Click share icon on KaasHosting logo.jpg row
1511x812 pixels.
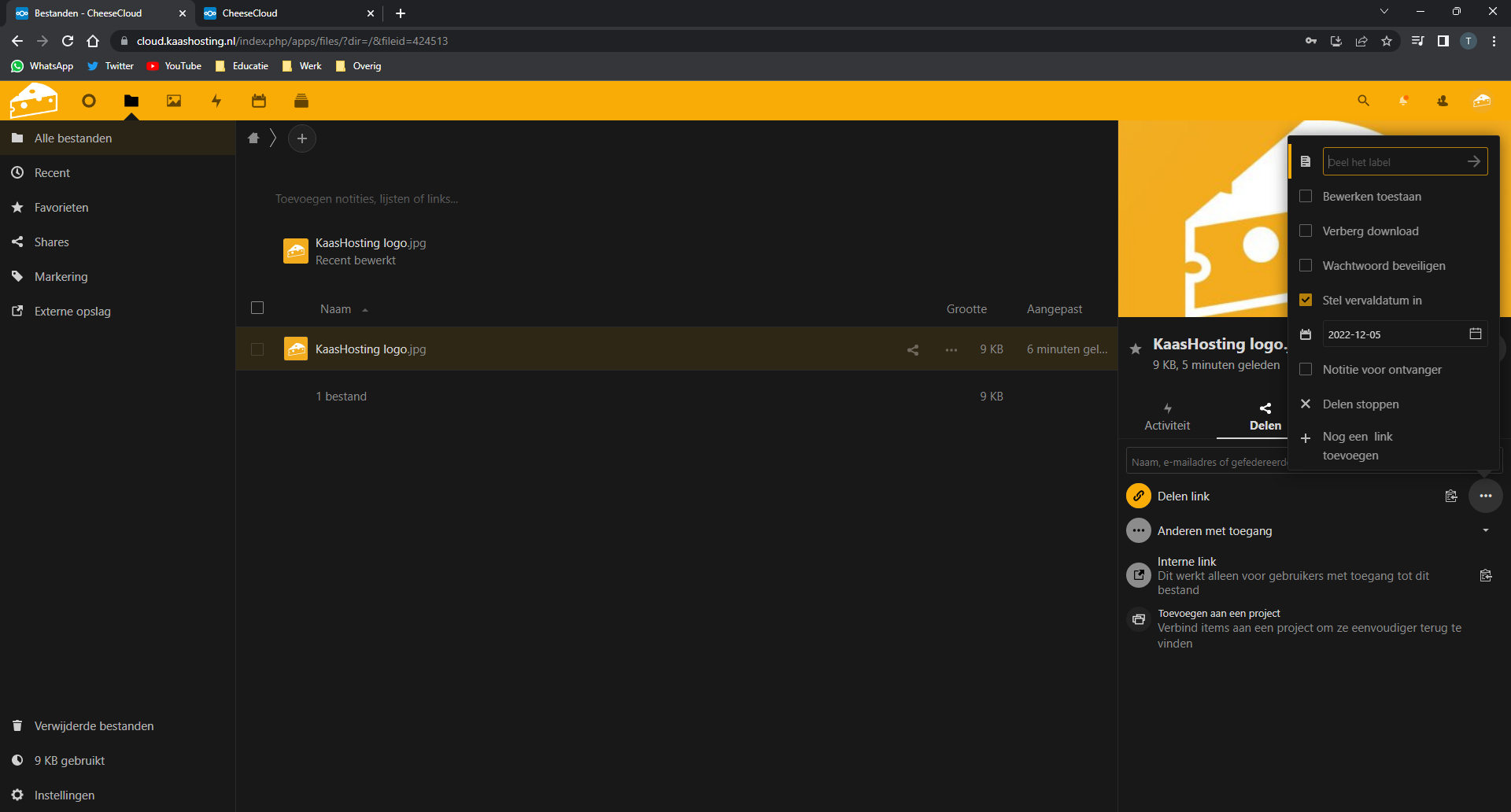[913, 349]
